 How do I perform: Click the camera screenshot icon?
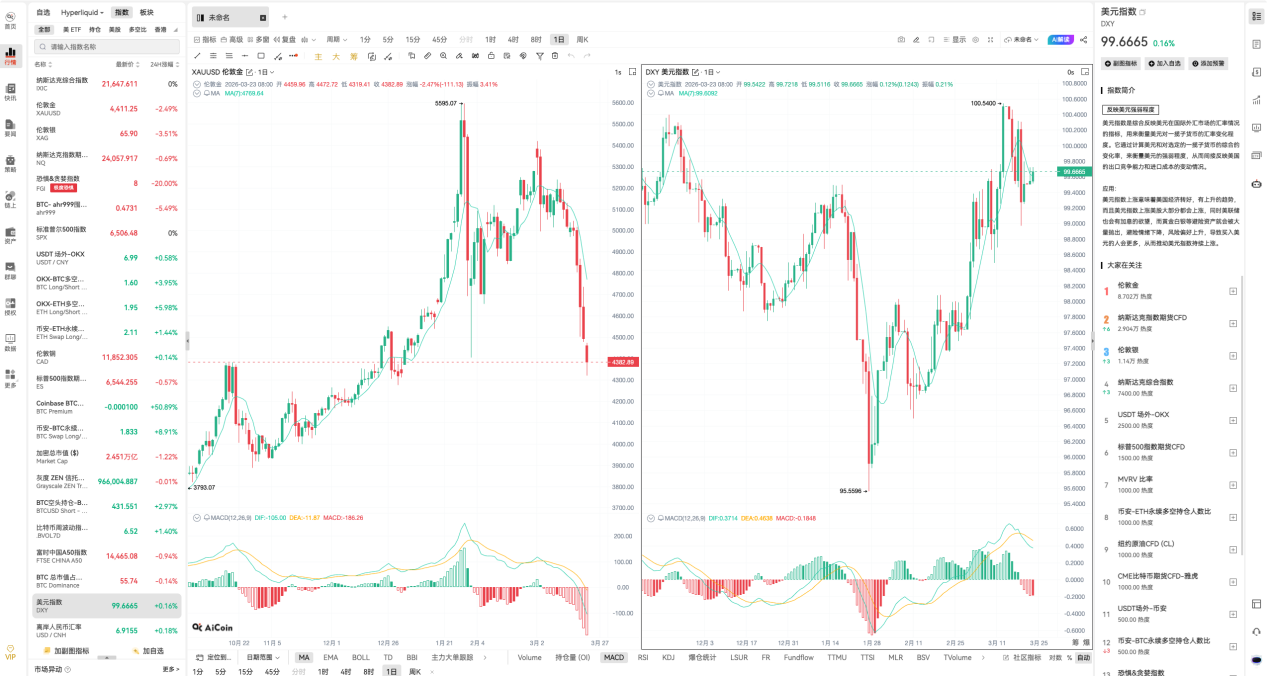click(x=901, y=39)
